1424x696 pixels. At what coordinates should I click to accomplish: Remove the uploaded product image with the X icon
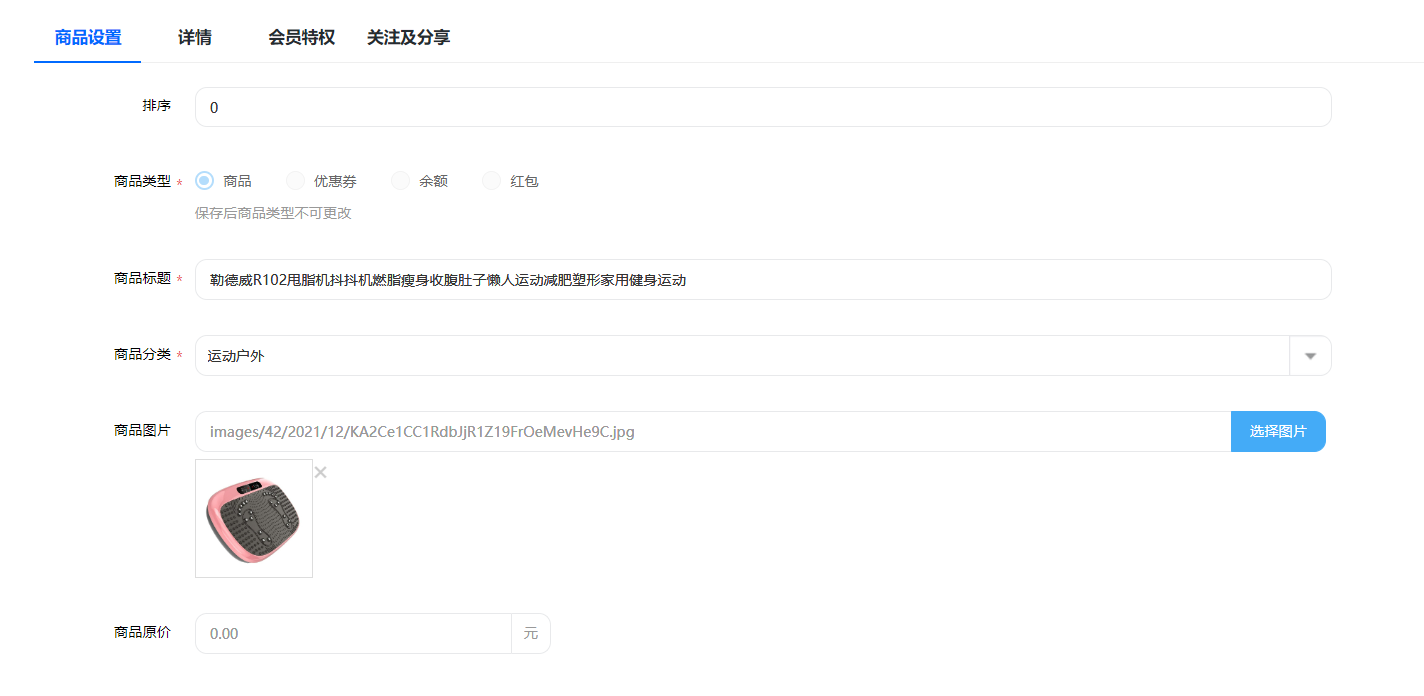[x=321, y=472]
